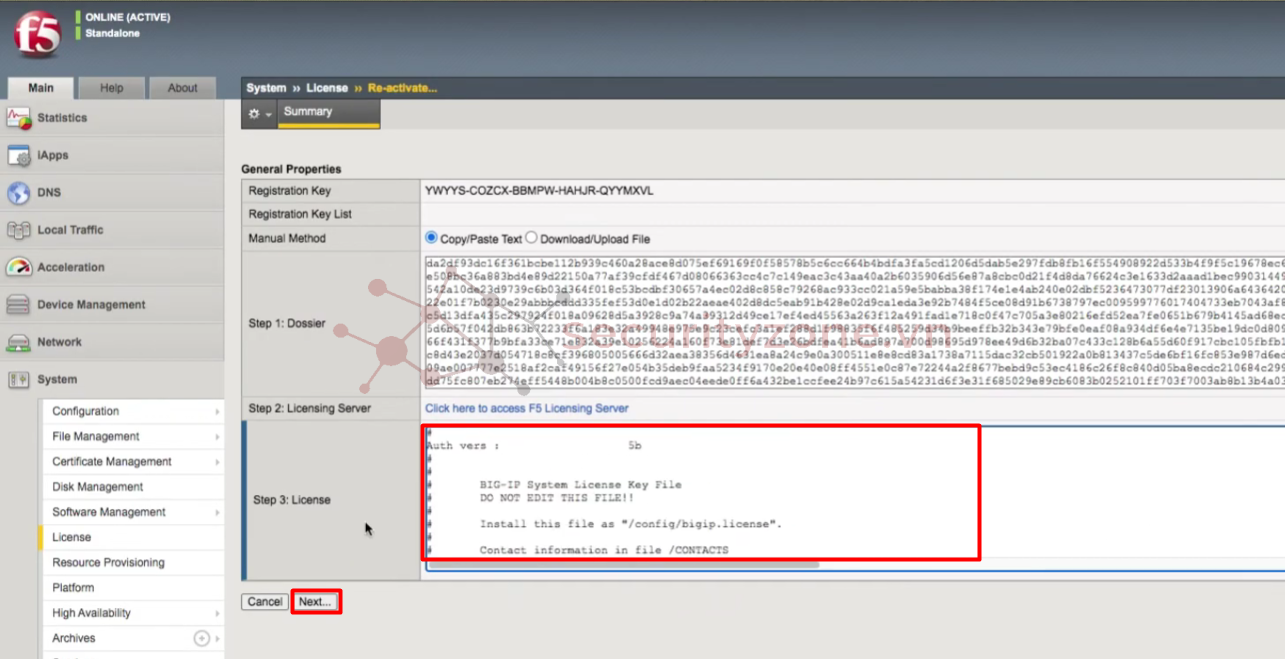Click the General Properties heading
The height and width of the screenshot is (659, 1285).
tap(291, 169)
